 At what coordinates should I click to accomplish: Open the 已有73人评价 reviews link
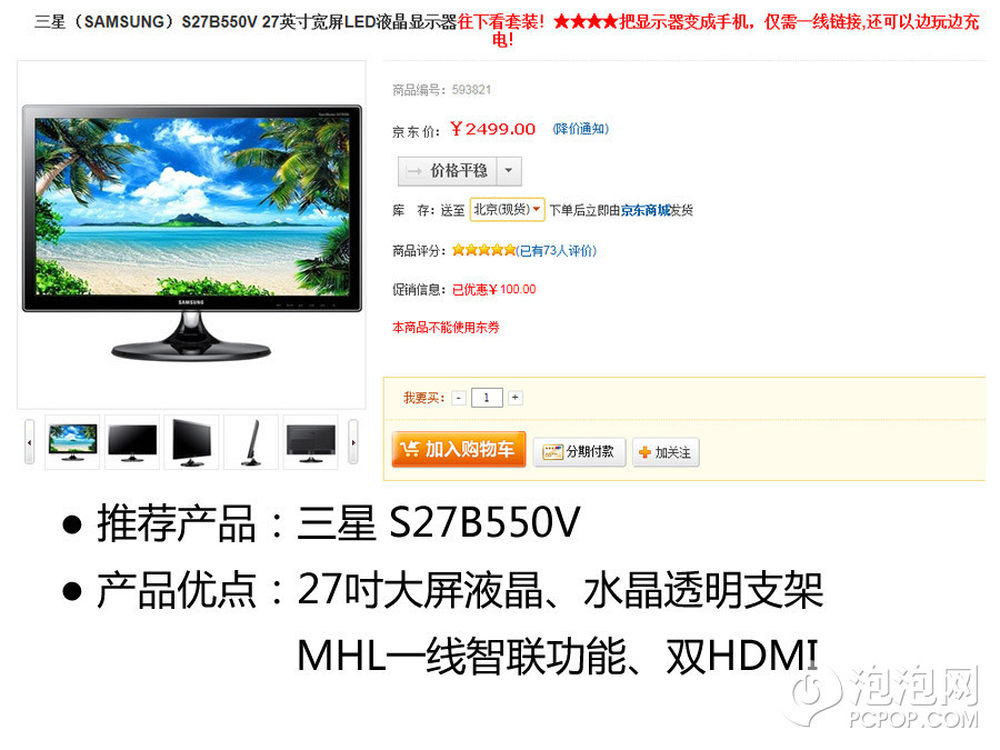click(556, 251)
